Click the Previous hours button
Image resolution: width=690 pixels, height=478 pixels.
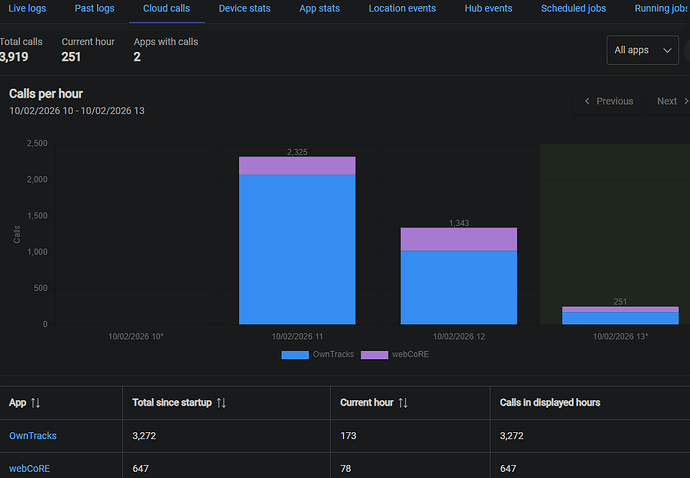[x=609, y=101]
